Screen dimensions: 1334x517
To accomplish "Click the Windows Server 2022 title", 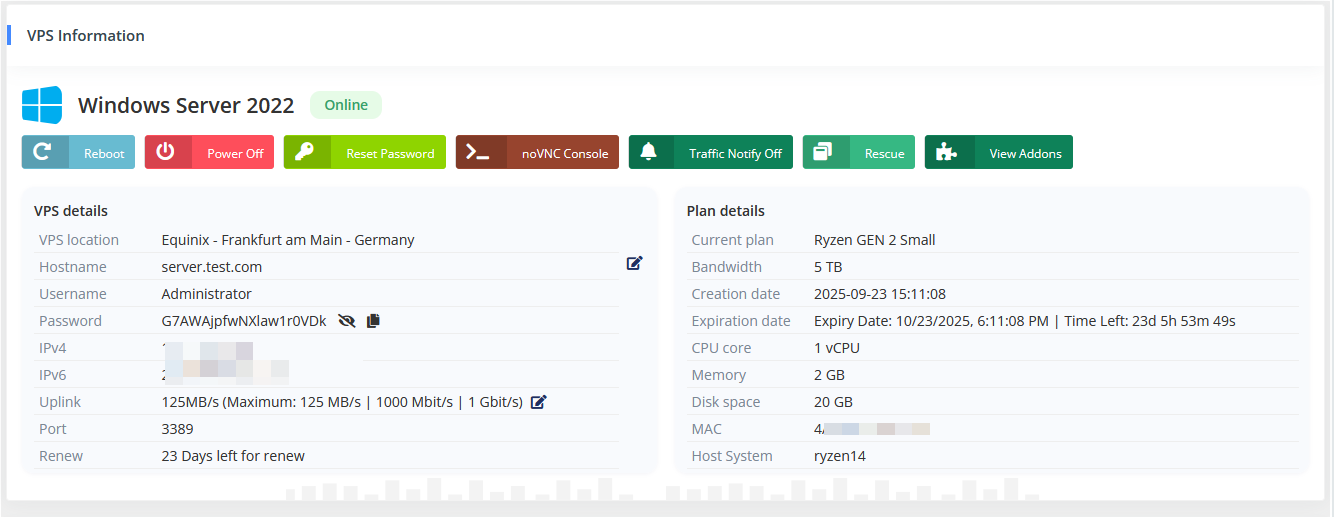I will tap(186, 106).
